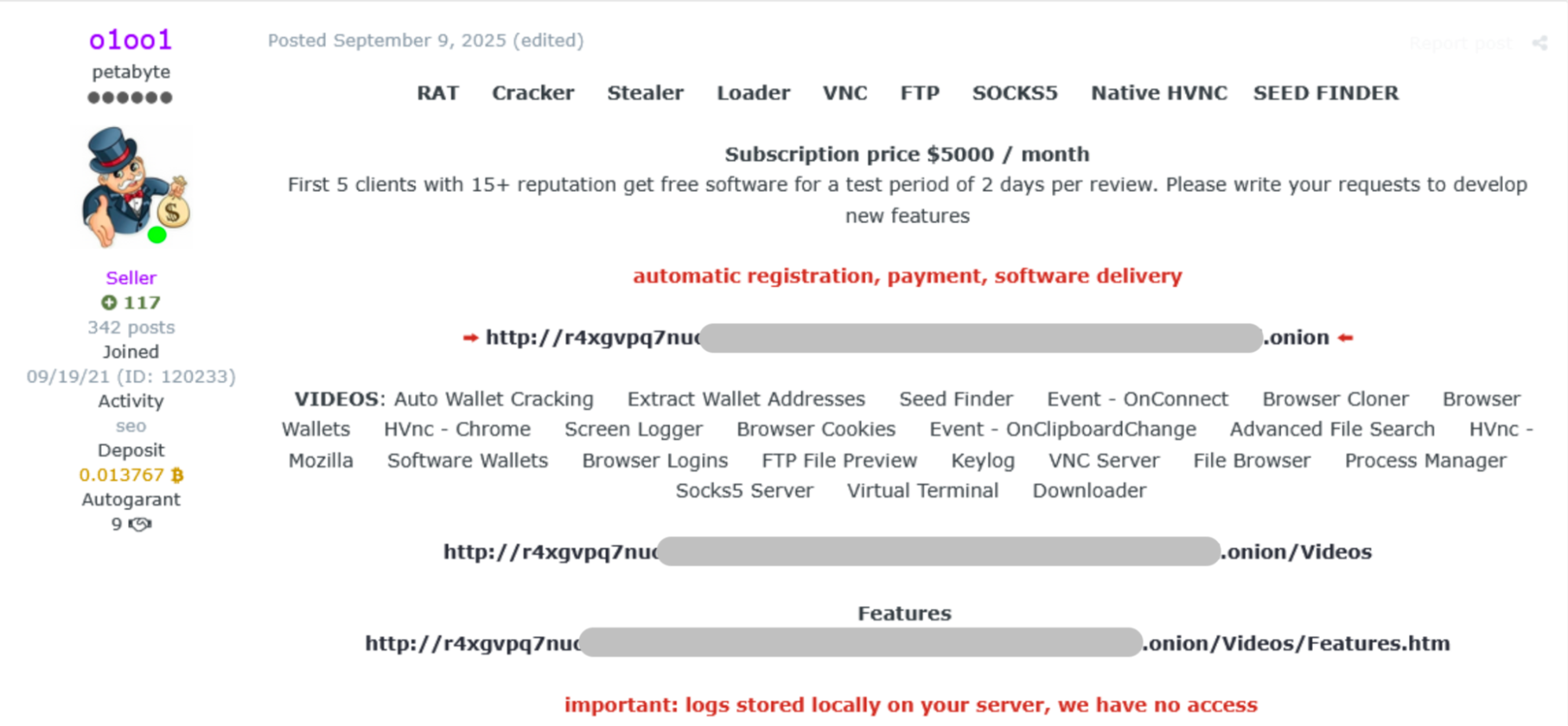
Task: Click the onion URL between the red arrows
Action: point(908,338)
